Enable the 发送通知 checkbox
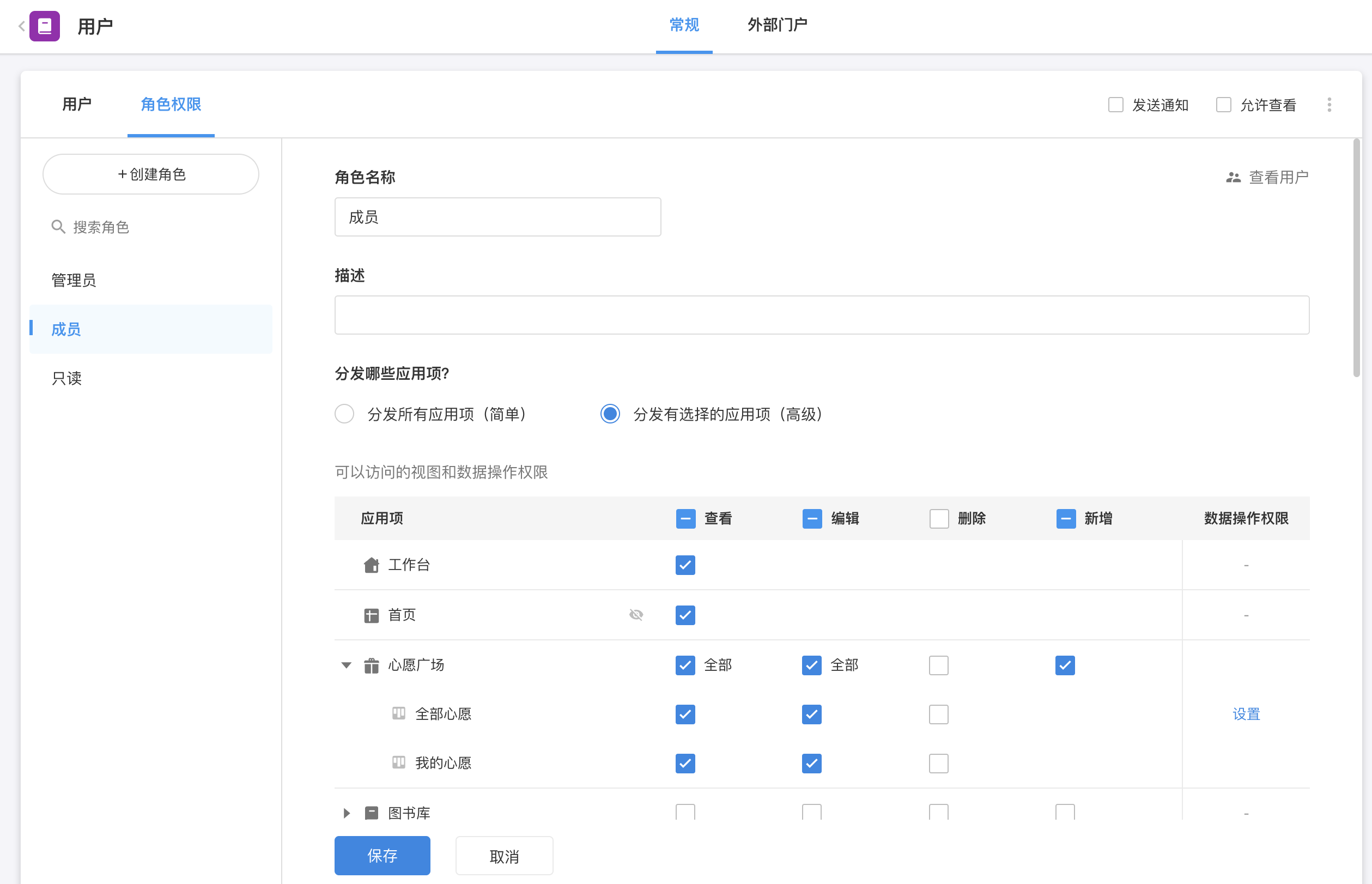Image resolution: width=1372 pixels, height=884 pixels. [1115, 105]
